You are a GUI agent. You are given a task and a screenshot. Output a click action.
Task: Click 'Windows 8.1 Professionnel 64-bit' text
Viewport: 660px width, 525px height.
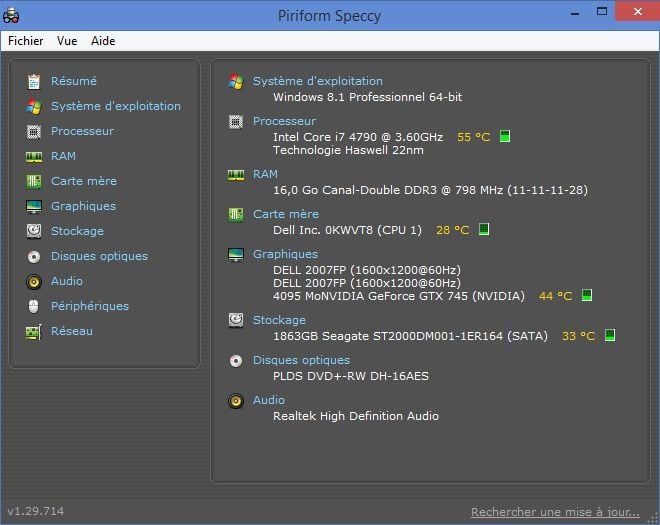(x=367, y=97)
